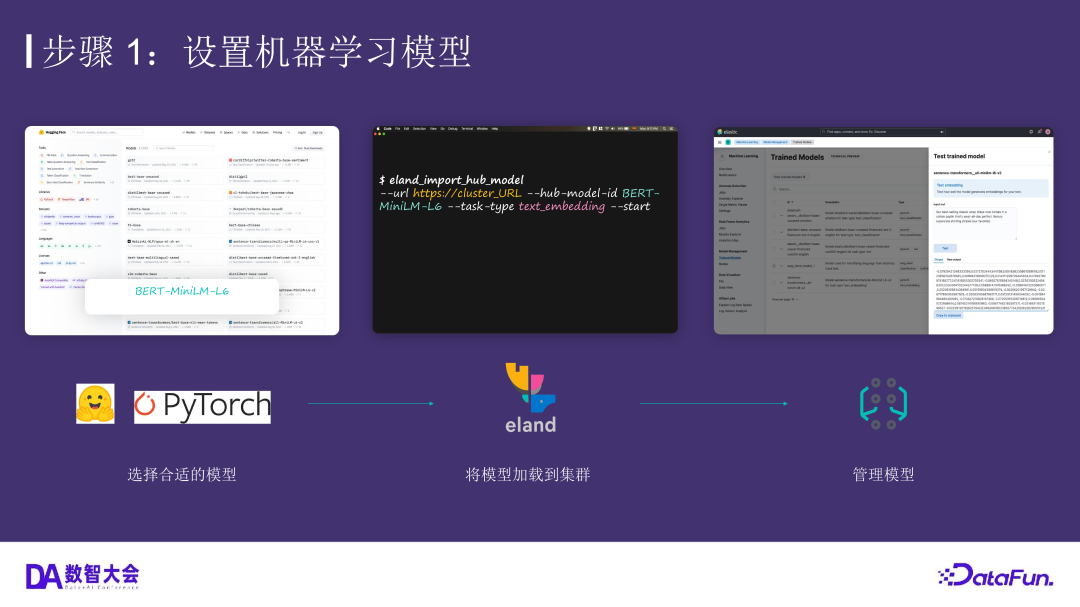Expand the sentence-transformers model row

point(781,285)
